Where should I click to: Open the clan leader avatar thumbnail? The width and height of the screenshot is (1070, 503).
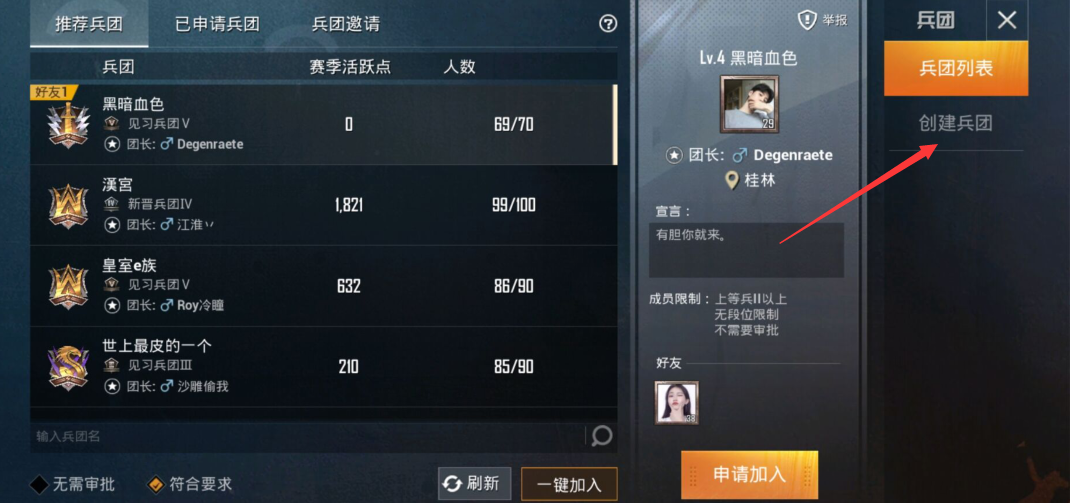[x=750, y=104]
